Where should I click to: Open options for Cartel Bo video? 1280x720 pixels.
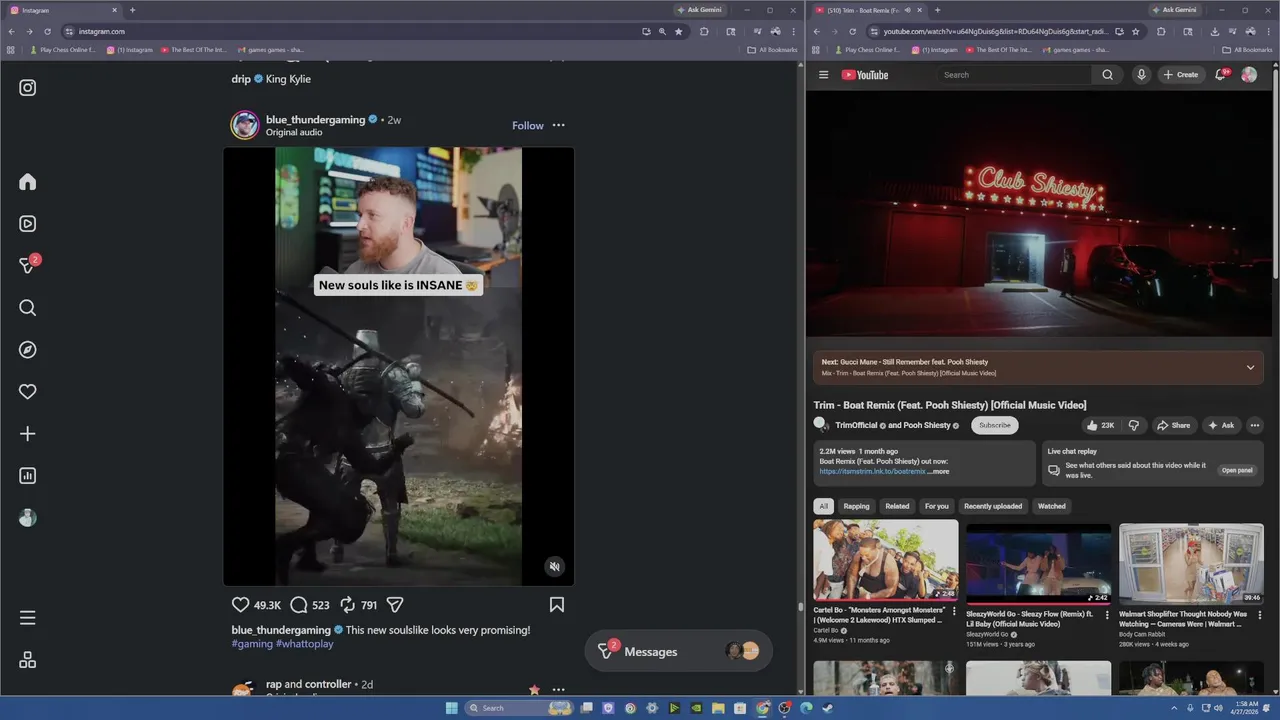954,611
